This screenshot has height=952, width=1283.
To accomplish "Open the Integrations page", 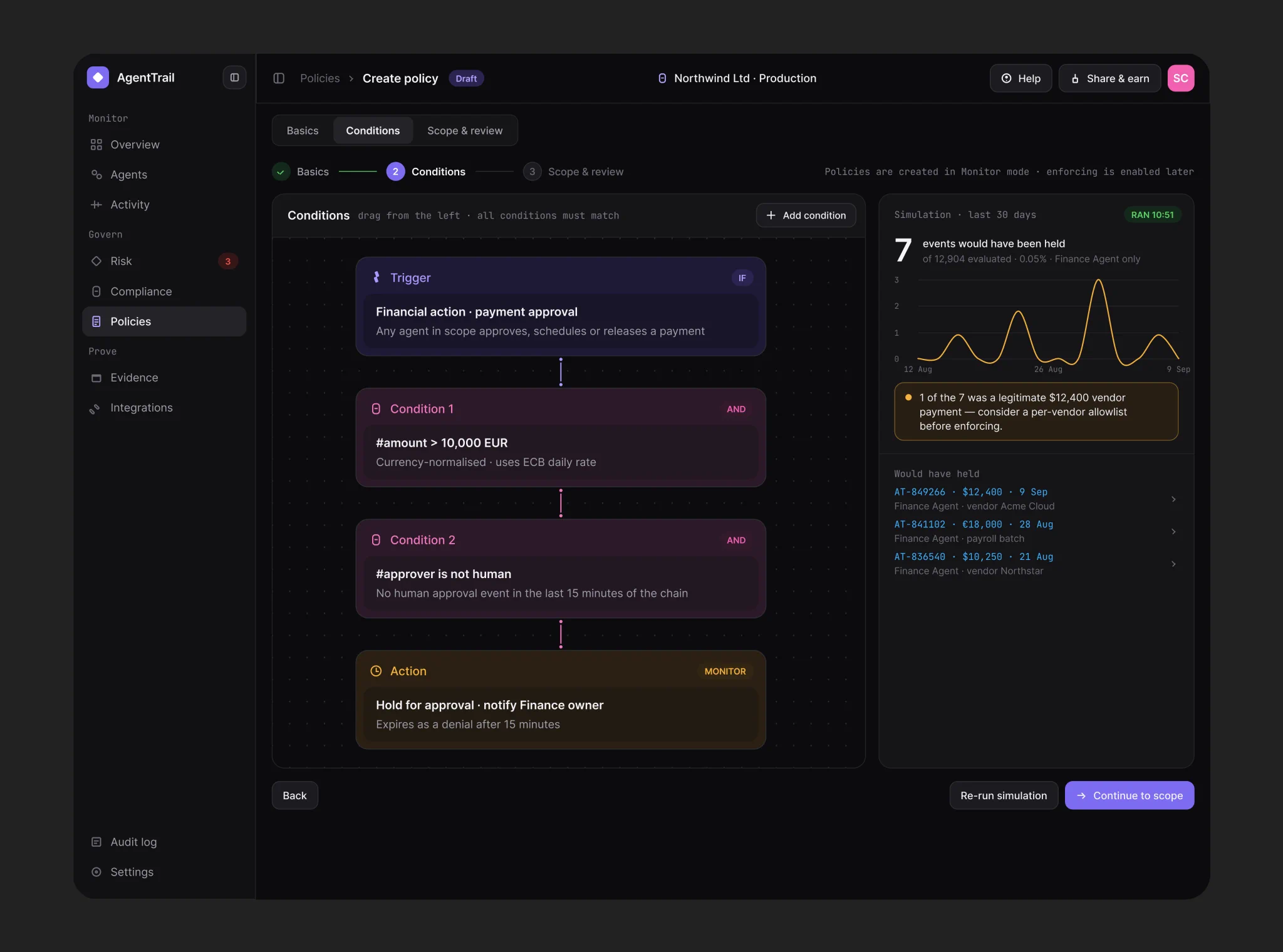I will [x=164, y=408].
